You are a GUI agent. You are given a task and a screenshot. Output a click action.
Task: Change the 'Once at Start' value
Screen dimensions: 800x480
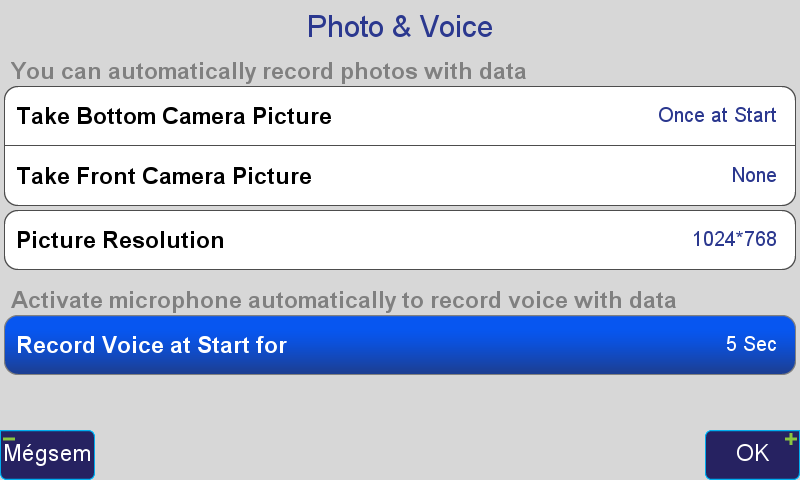point(716,115)
